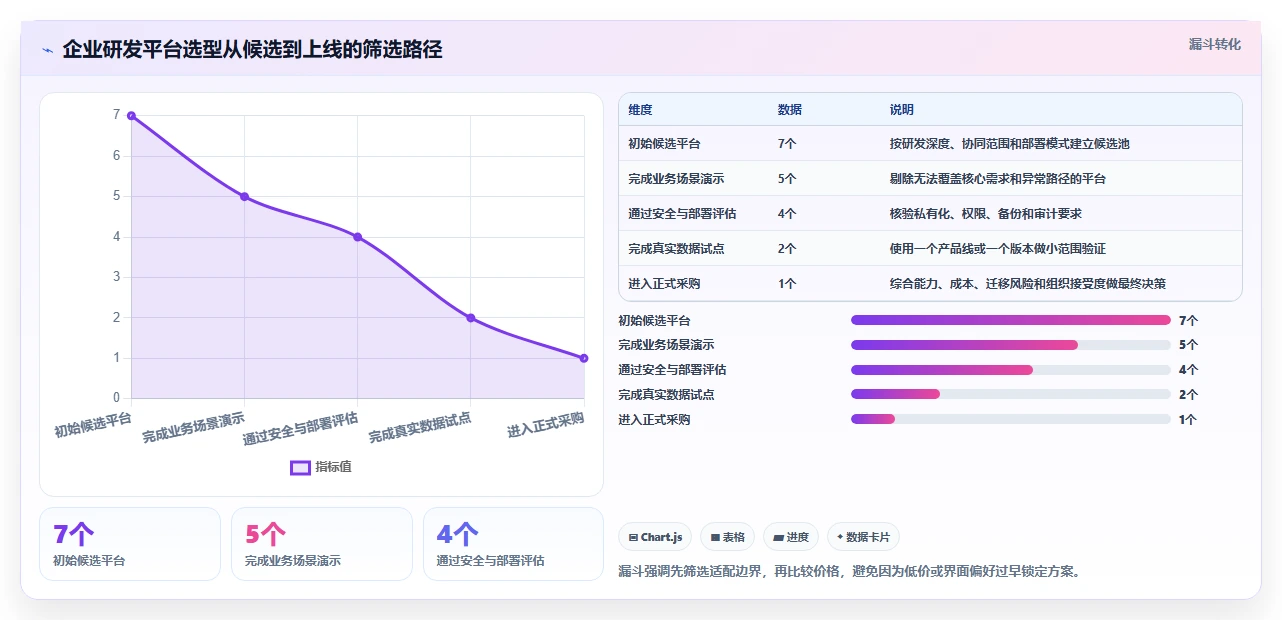Click table cell 初始候选平台

coord(664,144)
